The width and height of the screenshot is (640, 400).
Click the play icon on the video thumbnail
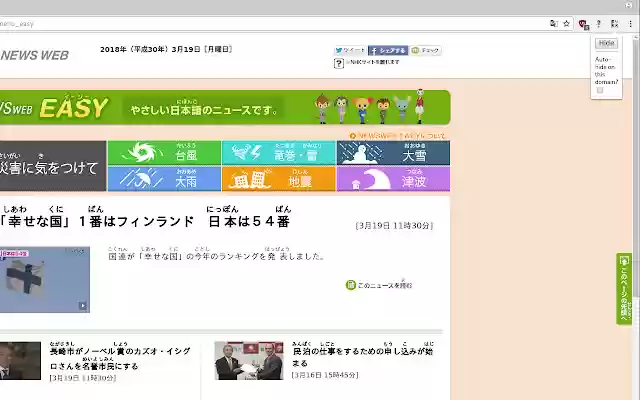click(82, 305)
